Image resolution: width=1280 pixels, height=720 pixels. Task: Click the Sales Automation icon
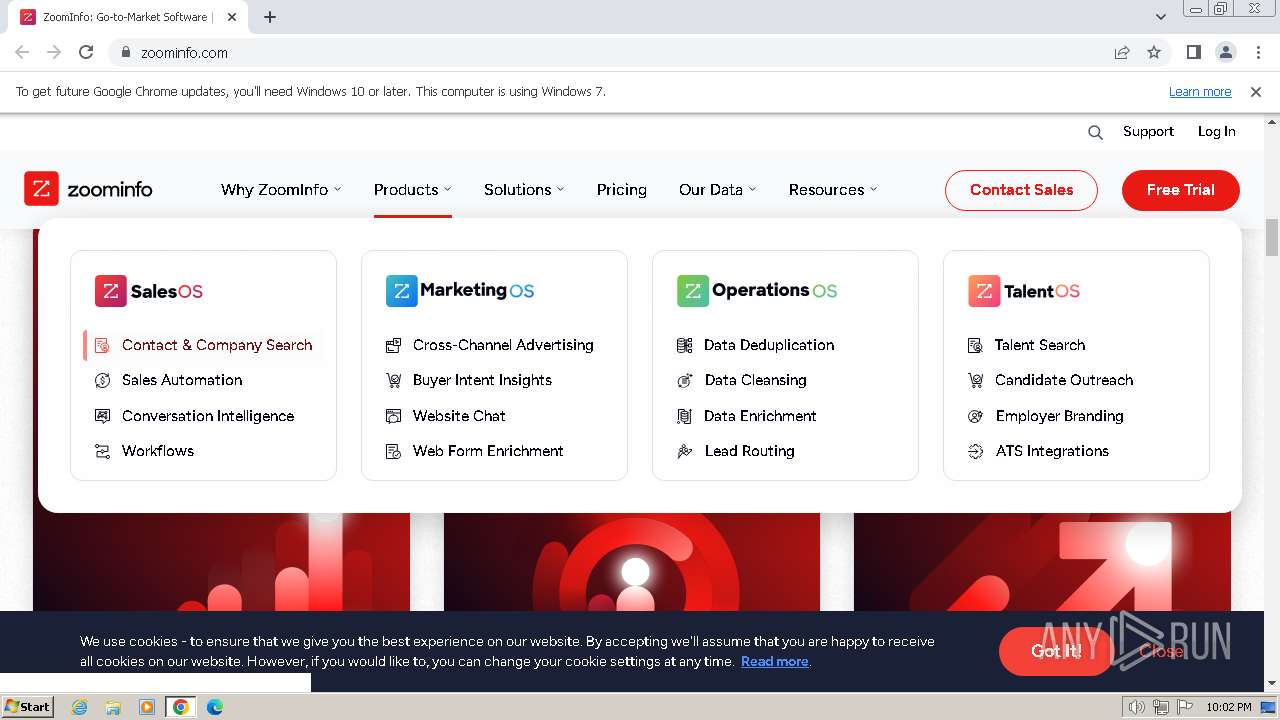point(102,380)
